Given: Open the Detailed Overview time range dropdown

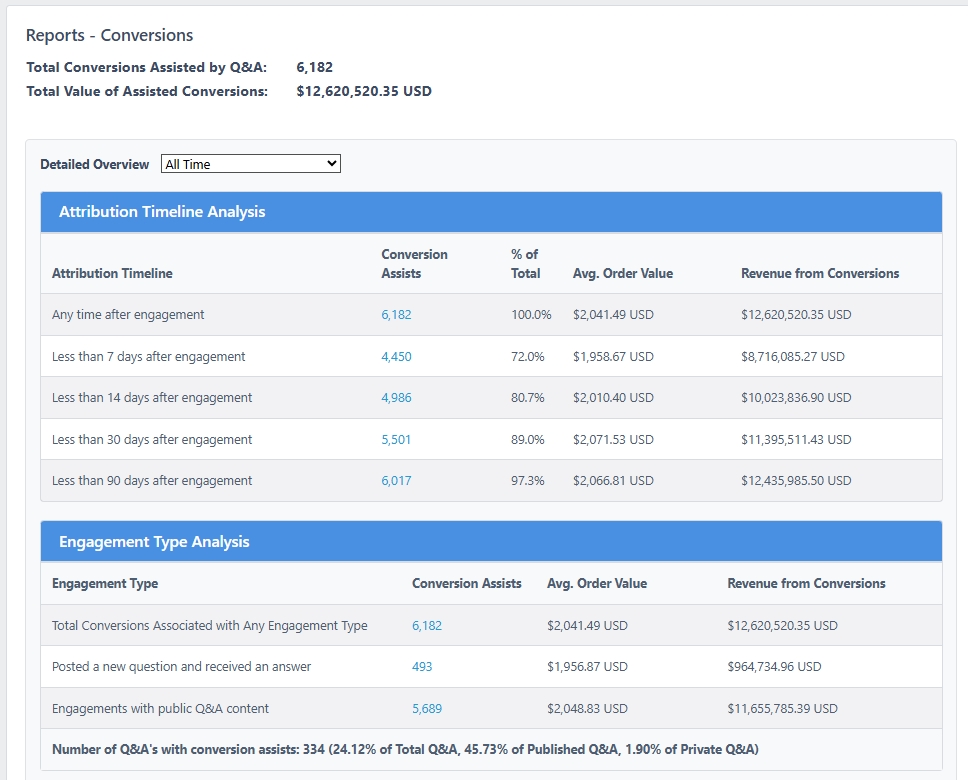Looking at the screenshot, I should pyautogui.click(x=250, y=164).
